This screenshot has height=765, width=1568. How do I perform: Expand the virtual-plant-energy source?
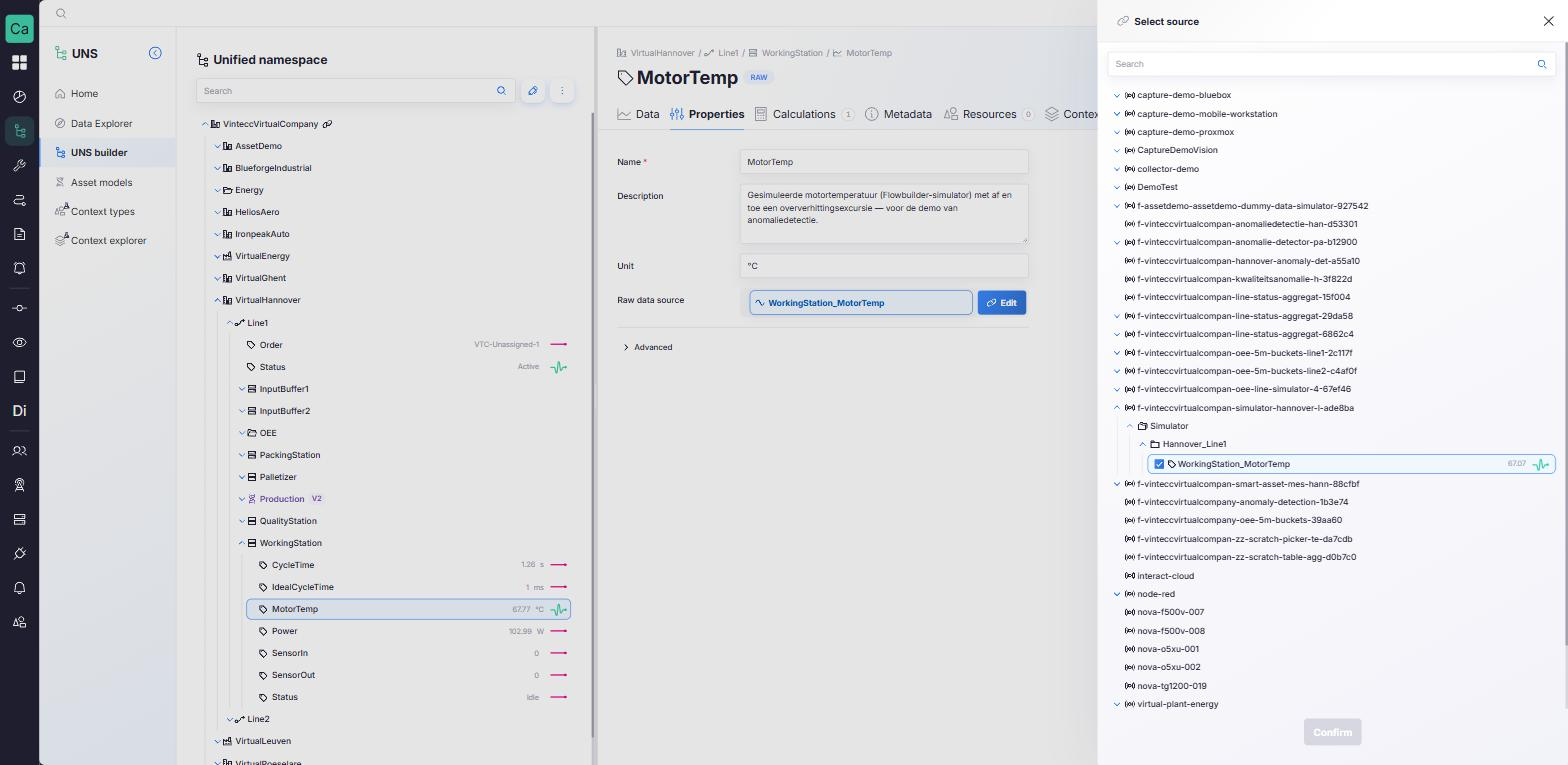pyautogui.click(x=1117, y=704)
